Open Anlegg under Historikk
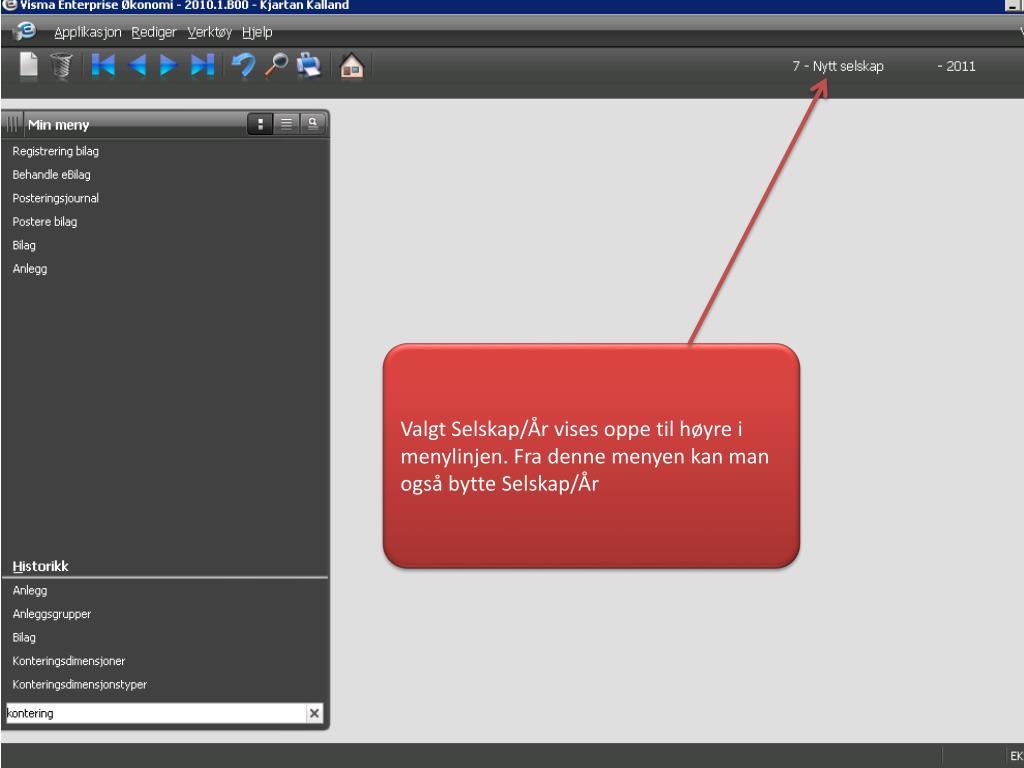Screen dimensions: 1024x768 coord(29,590)
